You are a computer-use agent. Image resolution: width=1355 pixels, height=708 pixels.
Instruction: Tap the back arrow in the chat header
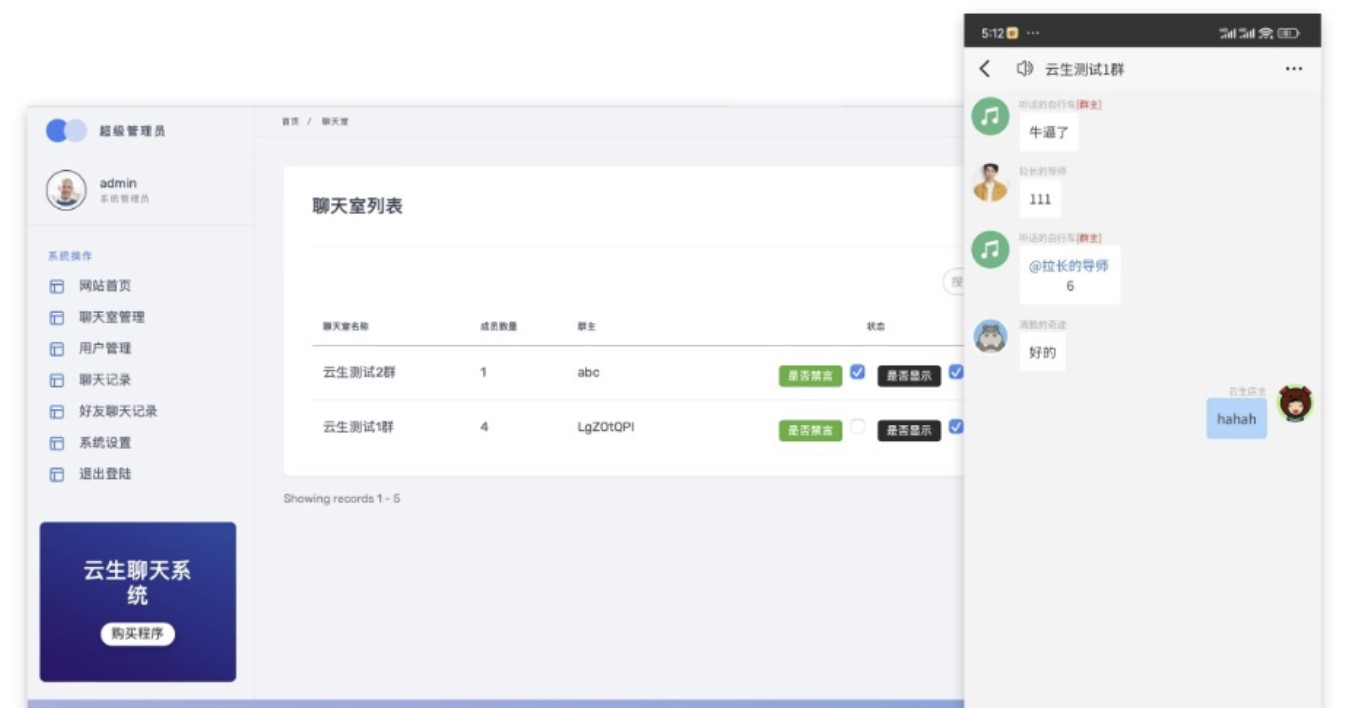pyautogui.click(x=985, y=69)
